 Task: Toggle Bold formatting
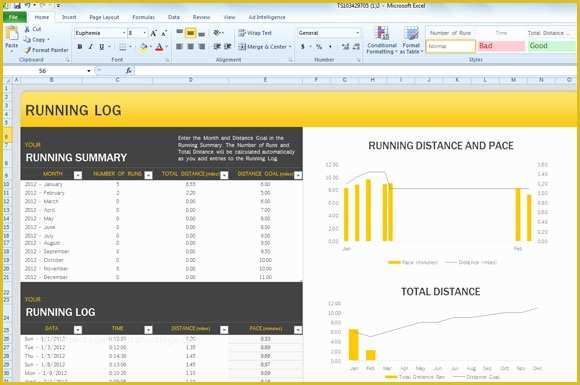[x=80, y=47]
